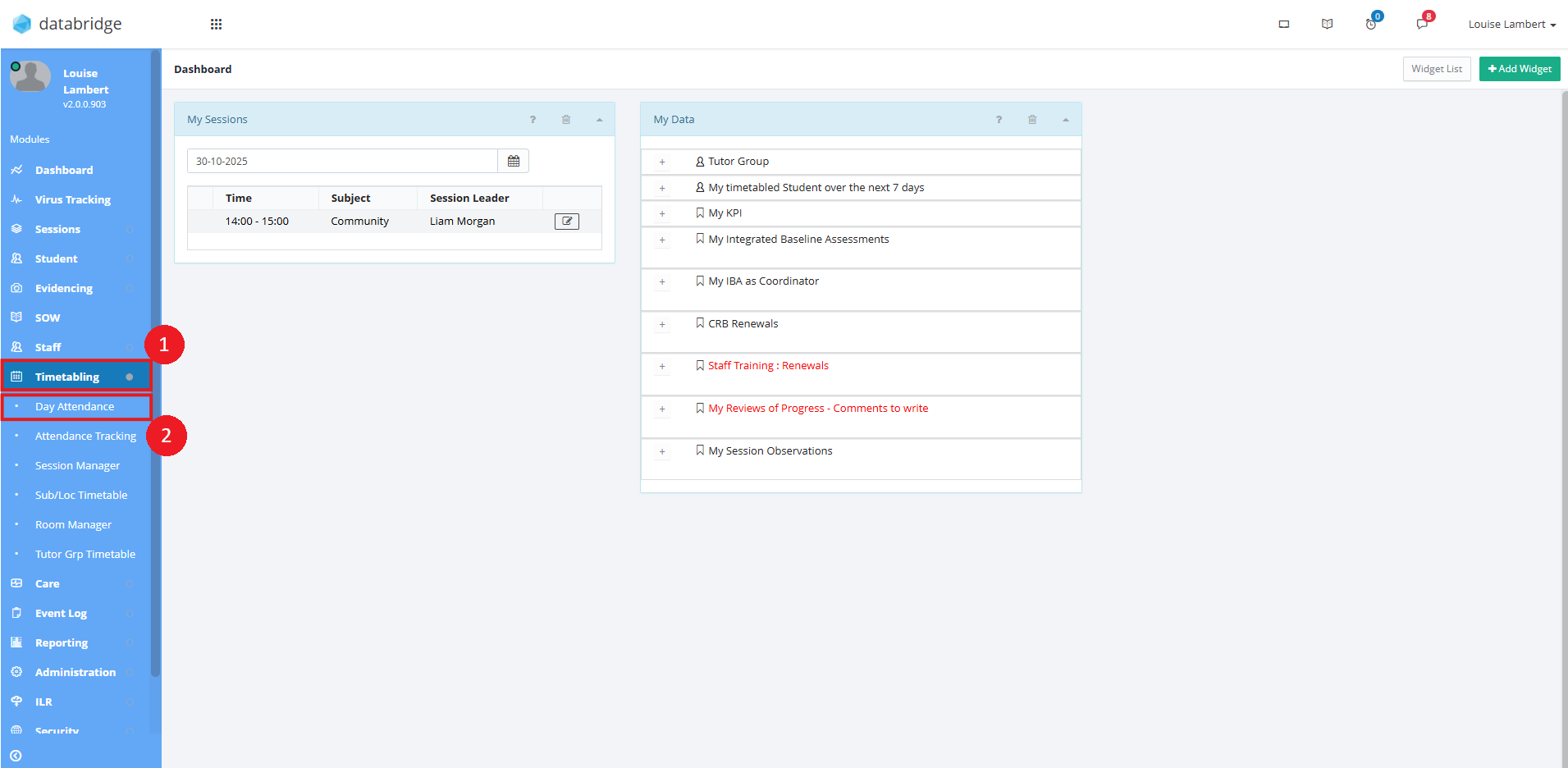Toggle fullscreen with the rectangle icon
1568x768 pixels.
point(1284,25)
